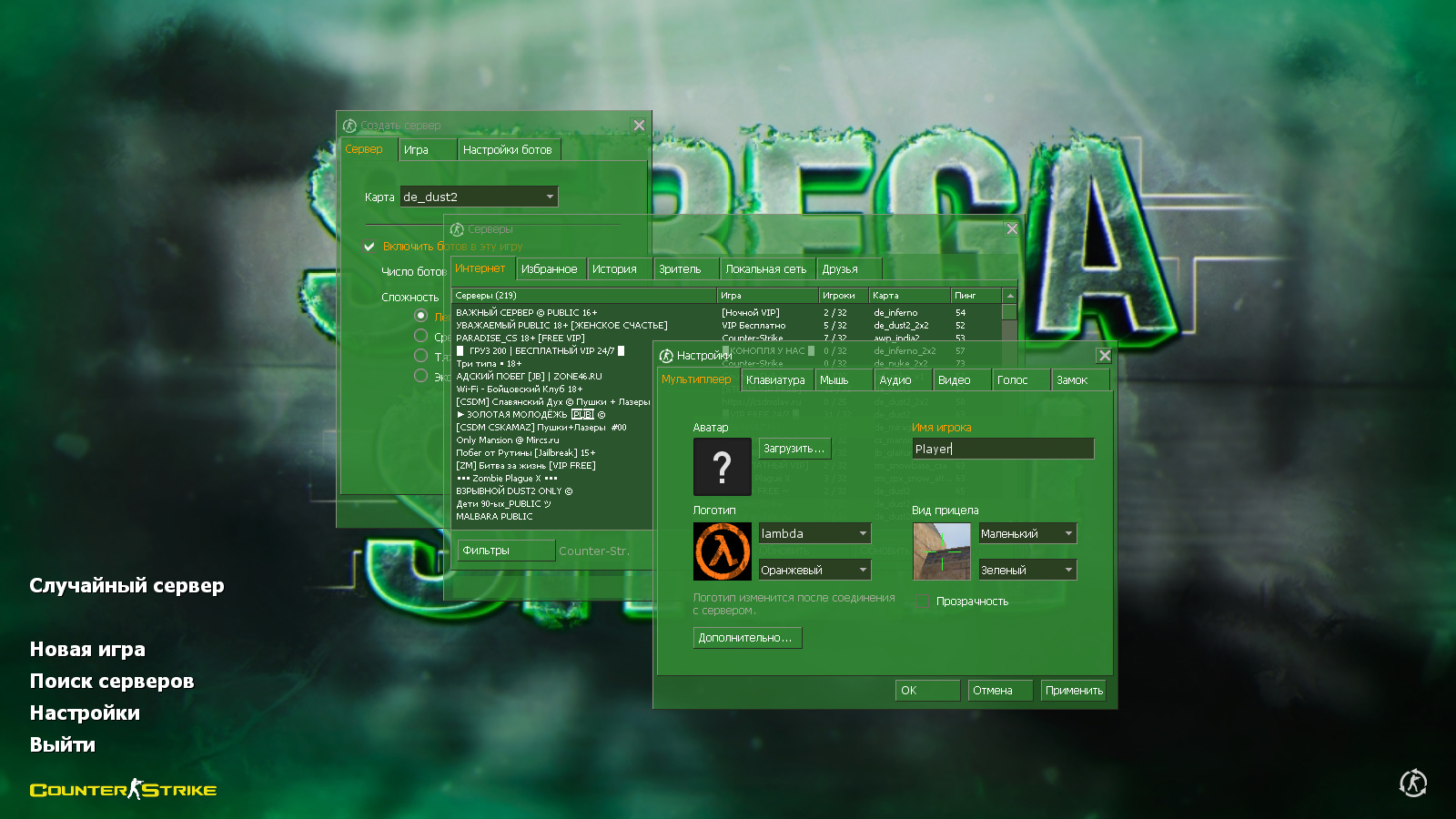Uncheck Включить ботов в эту игру
The image size is (1456, 819).
[x=369, y=247]
